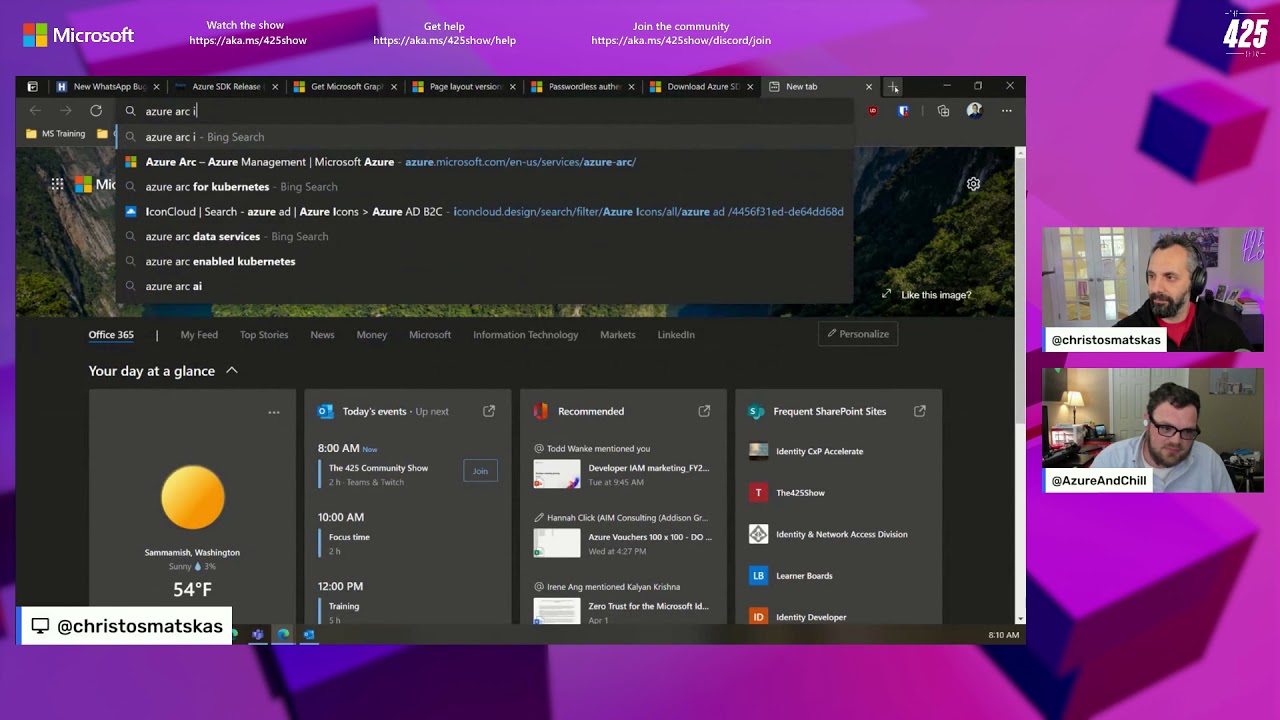Select the News feed tab
The width and height of the screenshot is (1280, 720).
(x=322, y=335)
